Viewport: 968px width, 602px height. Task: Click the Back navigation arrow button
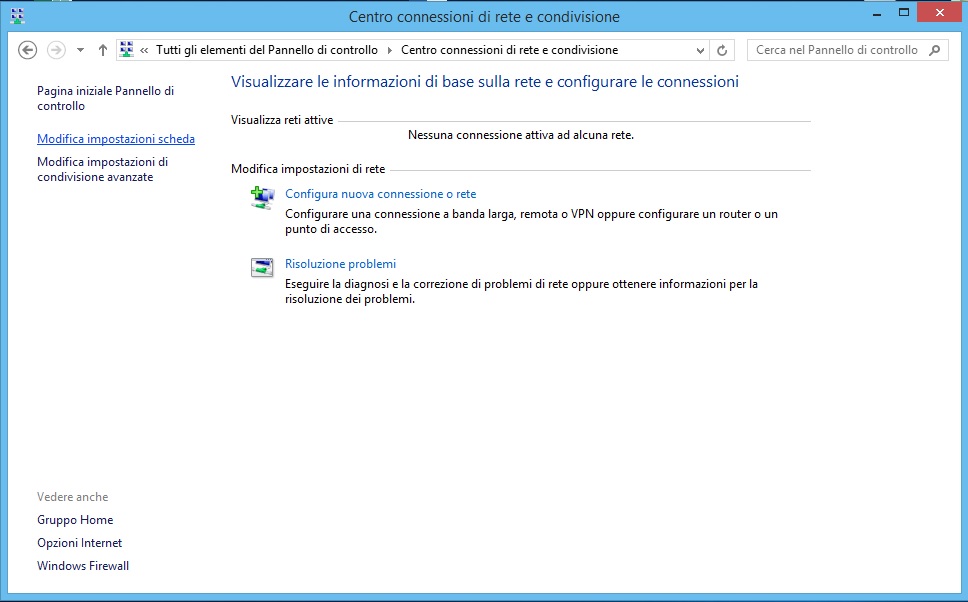tap(28, 50)
